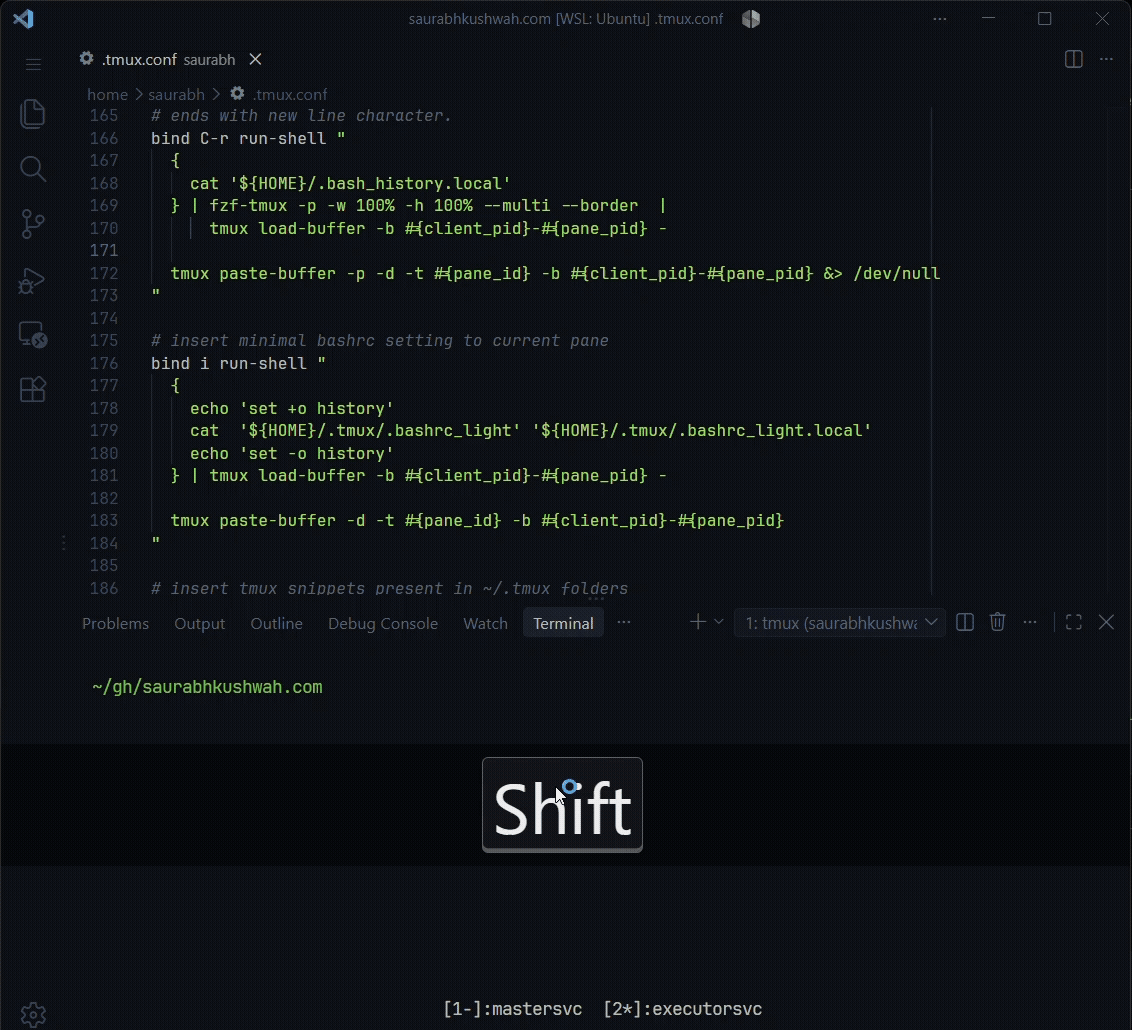1132x1030 pixels.
Task: Click the editor drag handle dots near line 184
Action: tap(64, 543)
